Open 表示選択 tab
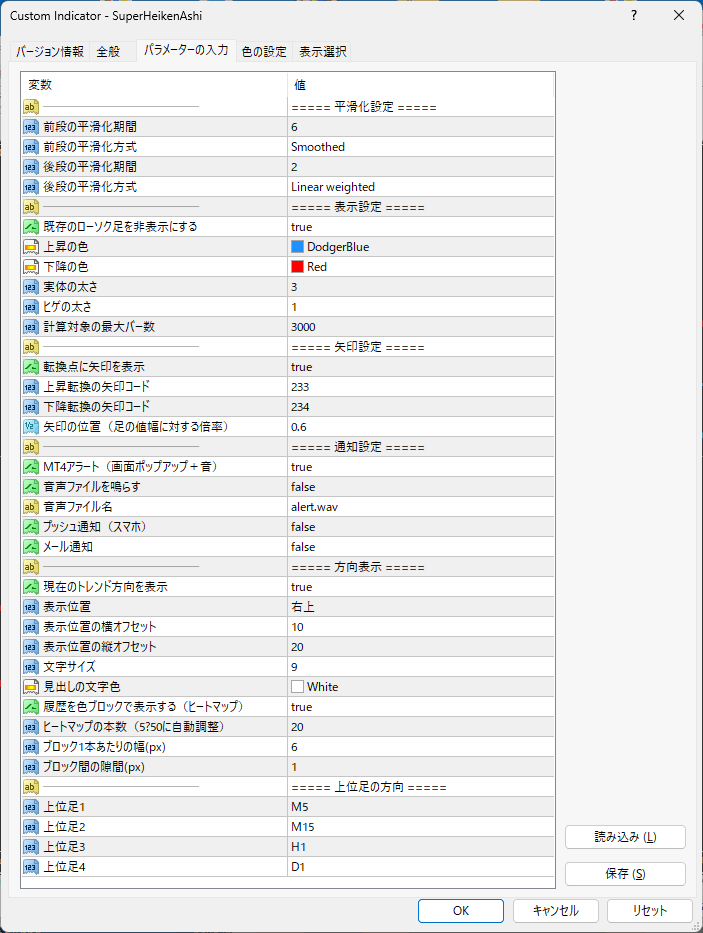 point(322,52)
